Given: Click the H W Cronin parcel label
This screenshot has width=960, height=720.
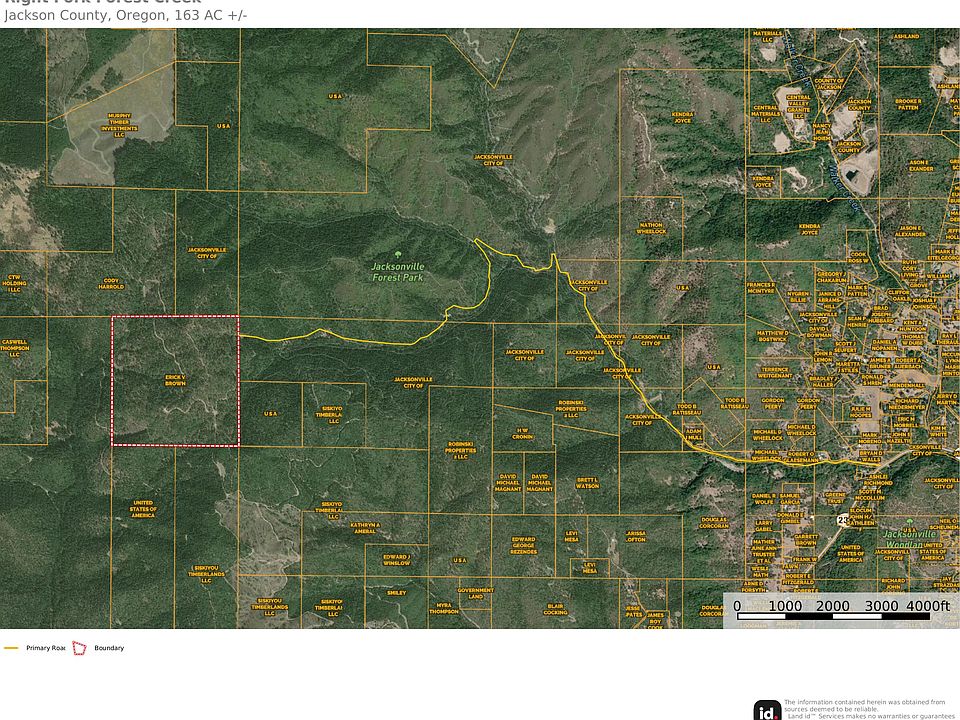Looking at the screenshot, I should pos(522,433).
